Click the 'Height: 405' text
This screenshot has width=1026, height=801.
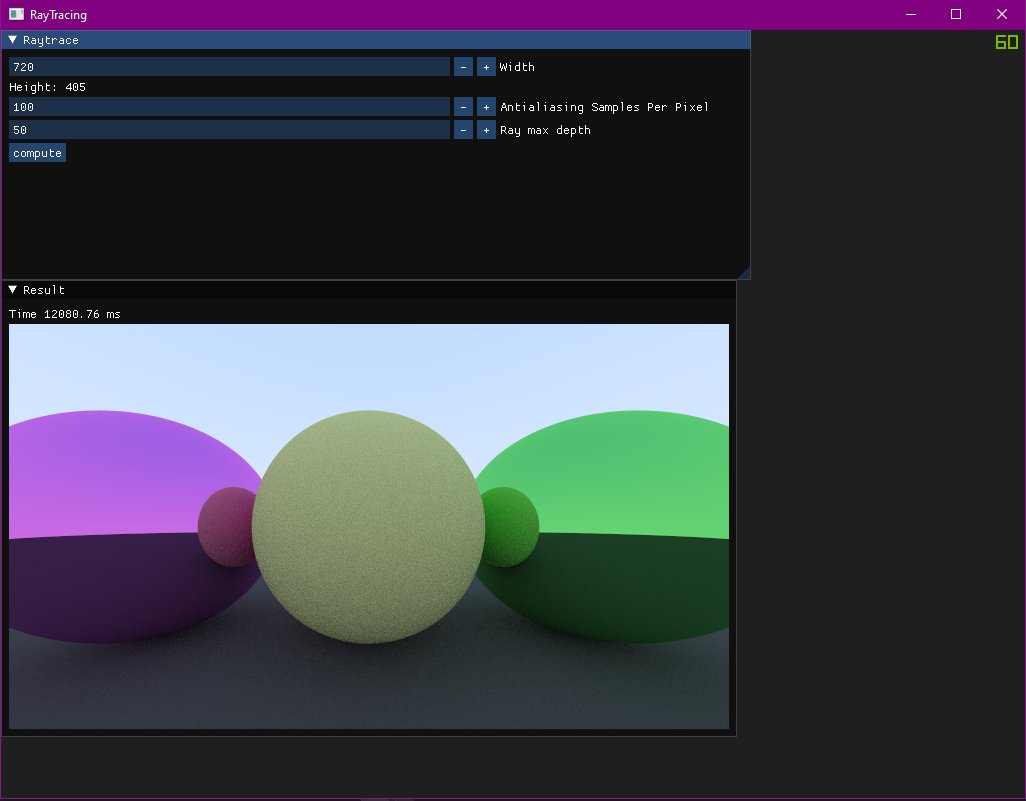[47, 87]
